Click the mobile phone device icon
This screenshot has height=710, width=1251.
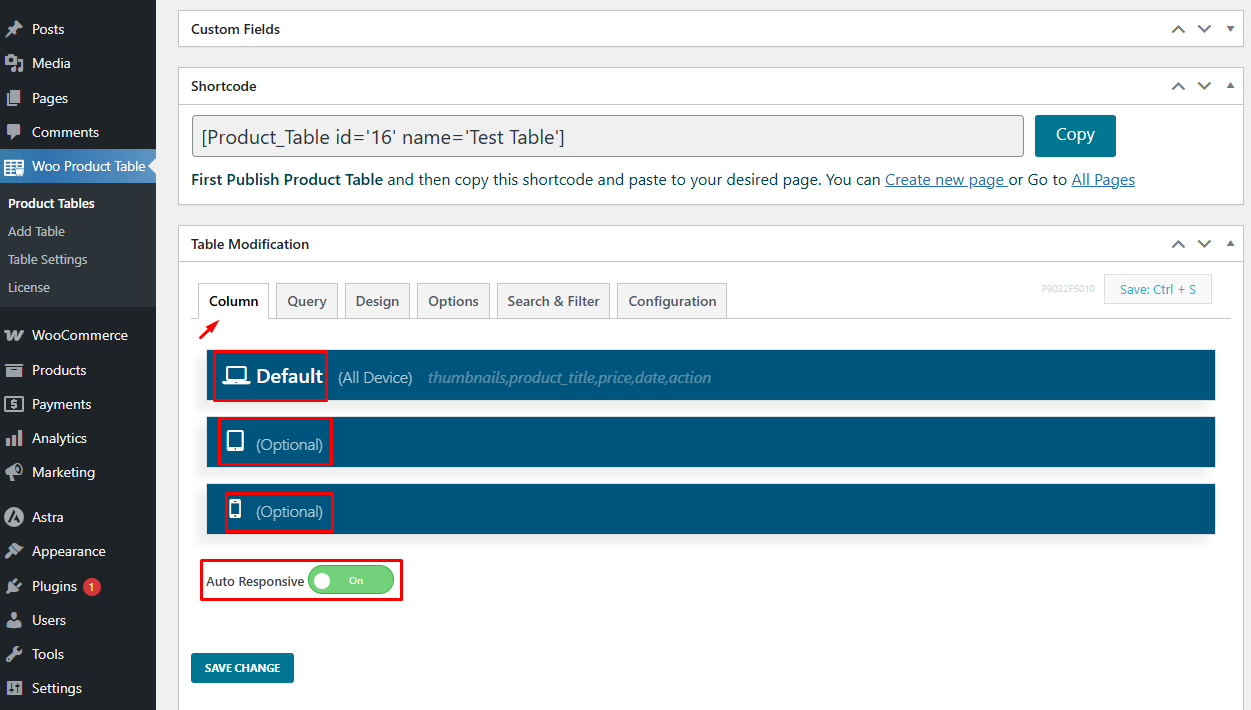pos(236,508)
